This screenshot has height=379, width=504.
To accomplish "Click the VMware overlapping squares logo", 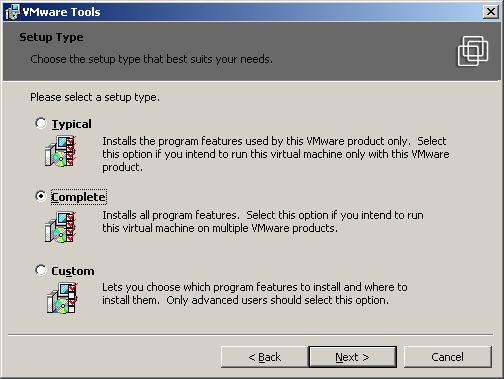I will [x=473, y=51].
